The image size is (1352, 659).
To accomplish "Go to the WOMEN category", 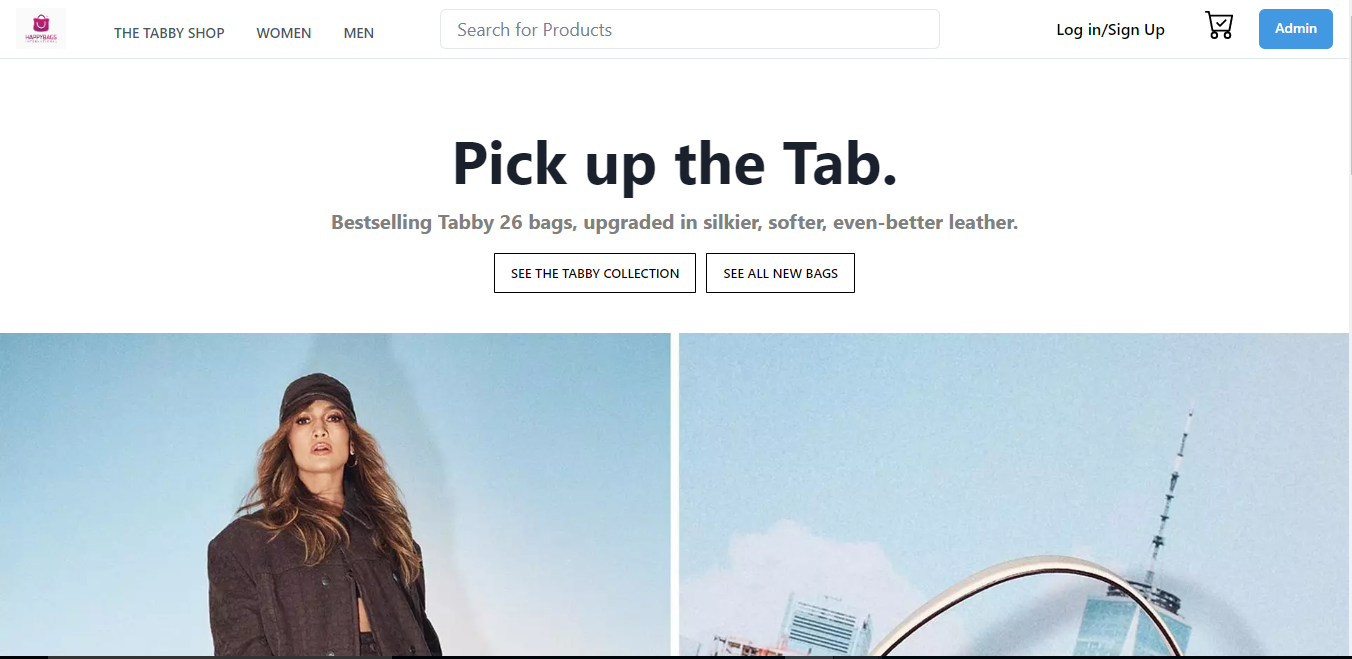I will (x=284, y=33).
